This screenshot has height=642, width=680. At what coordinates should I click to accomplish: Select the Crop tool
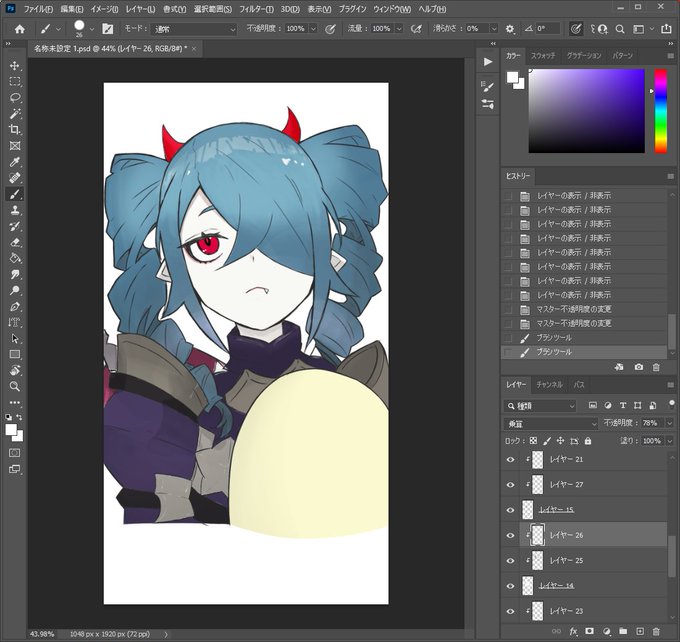click(15, 130)
